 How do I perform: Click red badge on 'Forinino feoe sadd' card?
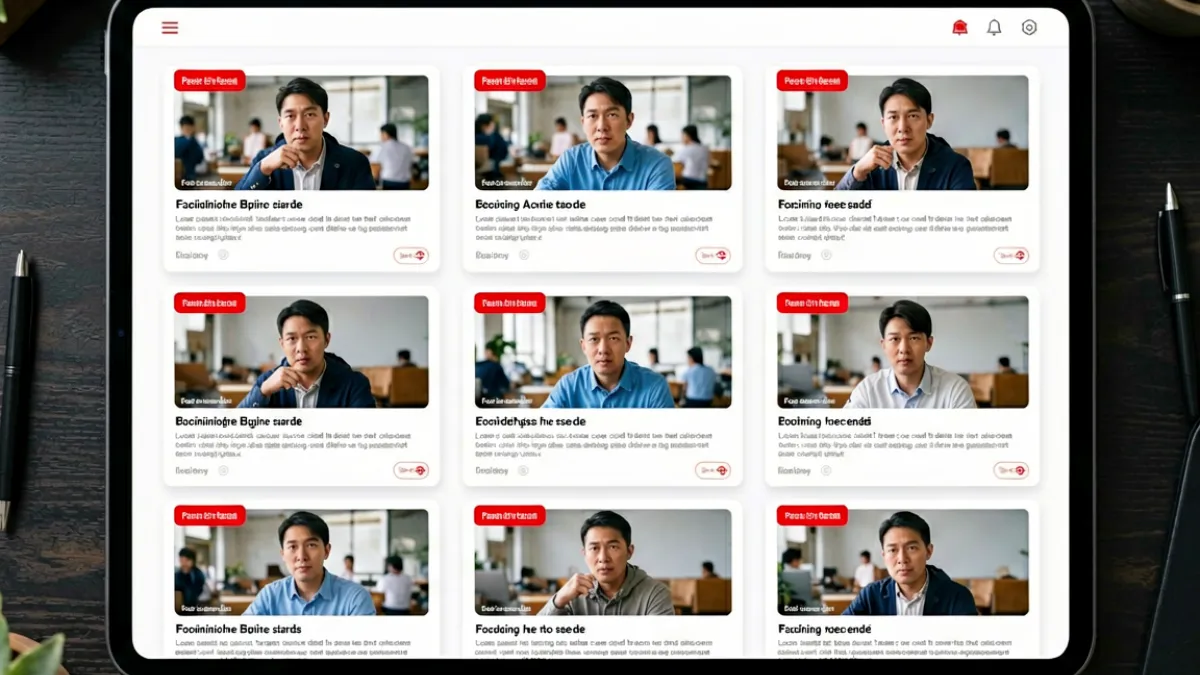pyautogui.click(x=812, y=81)
